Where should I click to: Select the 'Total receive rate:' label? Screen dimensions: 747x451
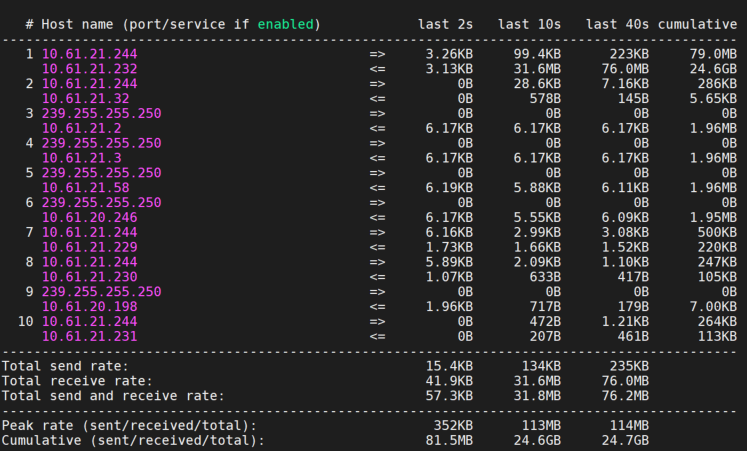(77, 381)
